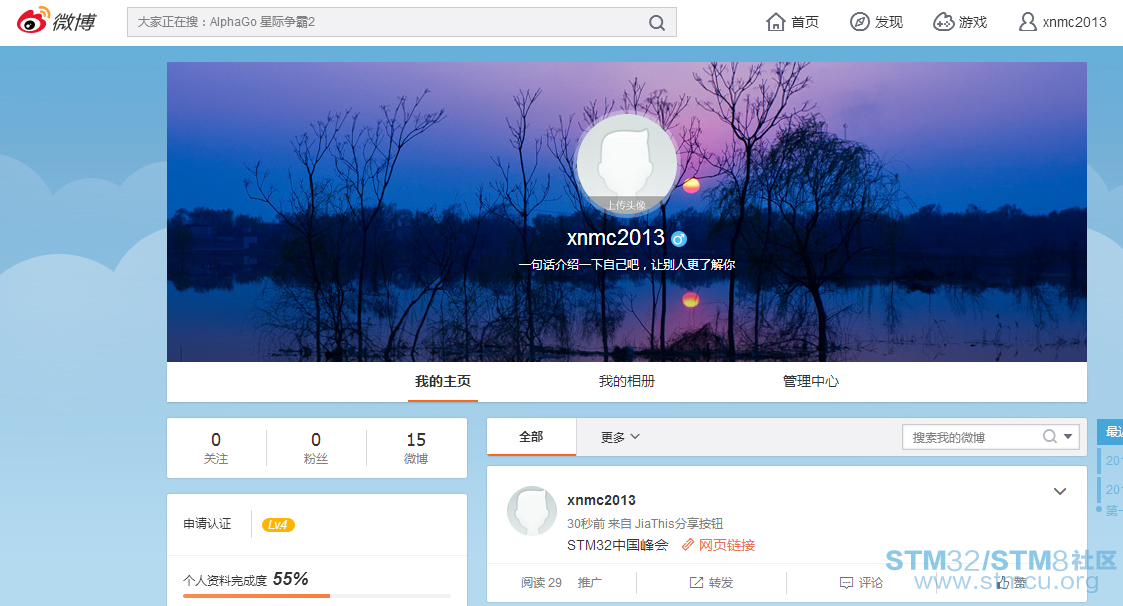Click xnmc2013 post author name
The image size is (1123, 606).
602,500
